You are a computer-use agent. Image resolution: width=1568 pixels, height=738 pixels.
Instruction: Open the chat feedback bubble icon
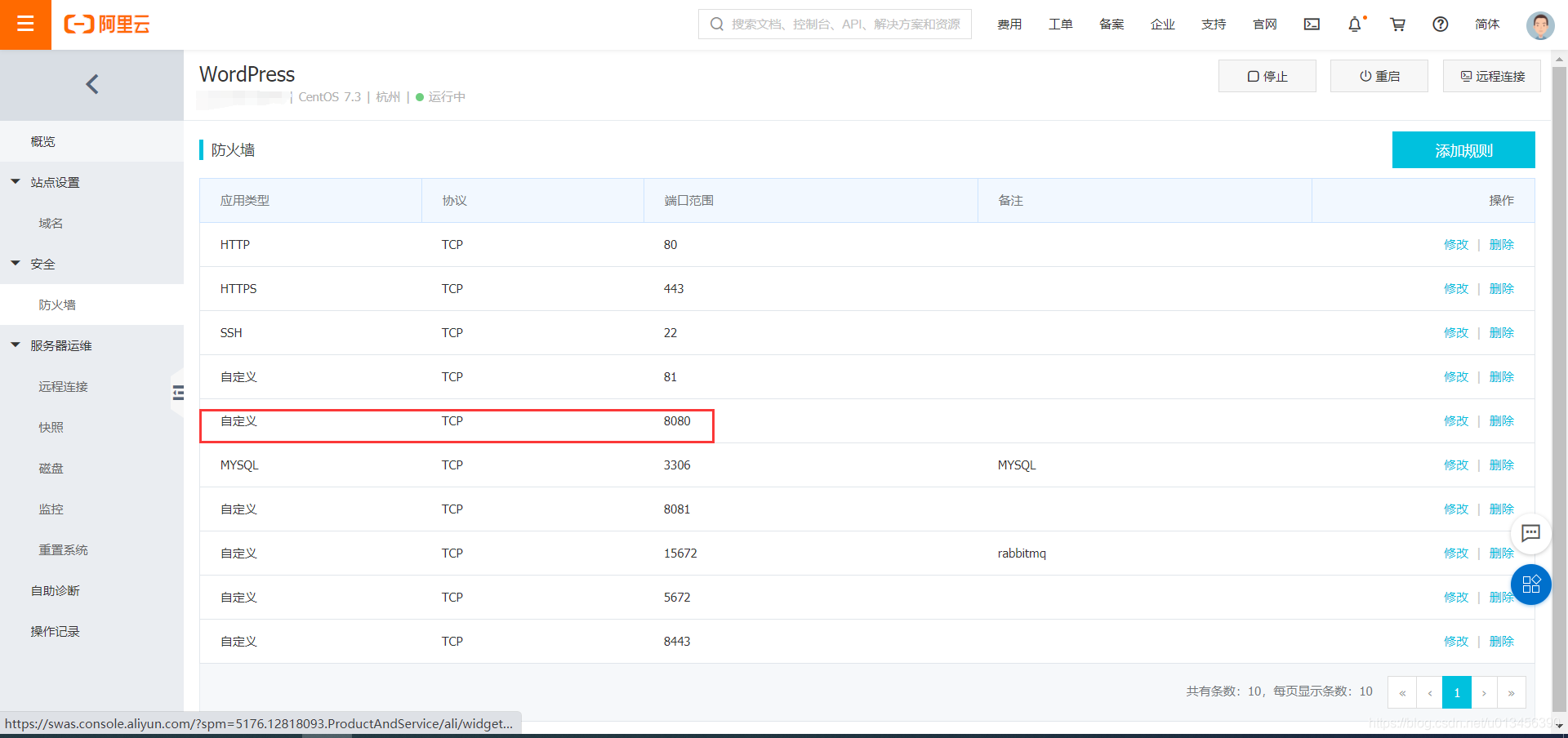click(x=1531, y=534)
